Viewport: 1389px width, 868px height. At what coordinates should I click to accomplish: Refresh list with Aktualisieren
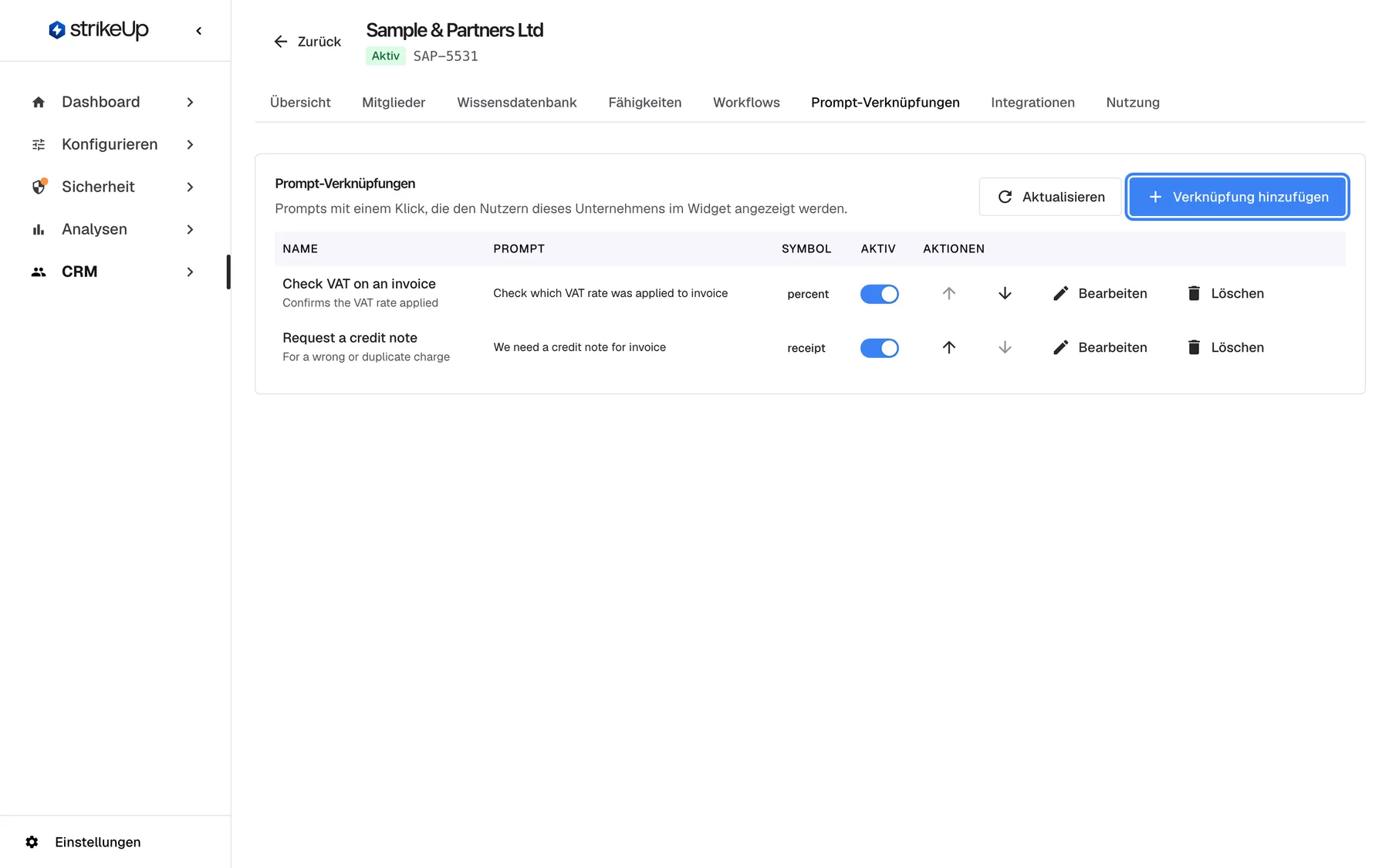tap(1050, 197)
